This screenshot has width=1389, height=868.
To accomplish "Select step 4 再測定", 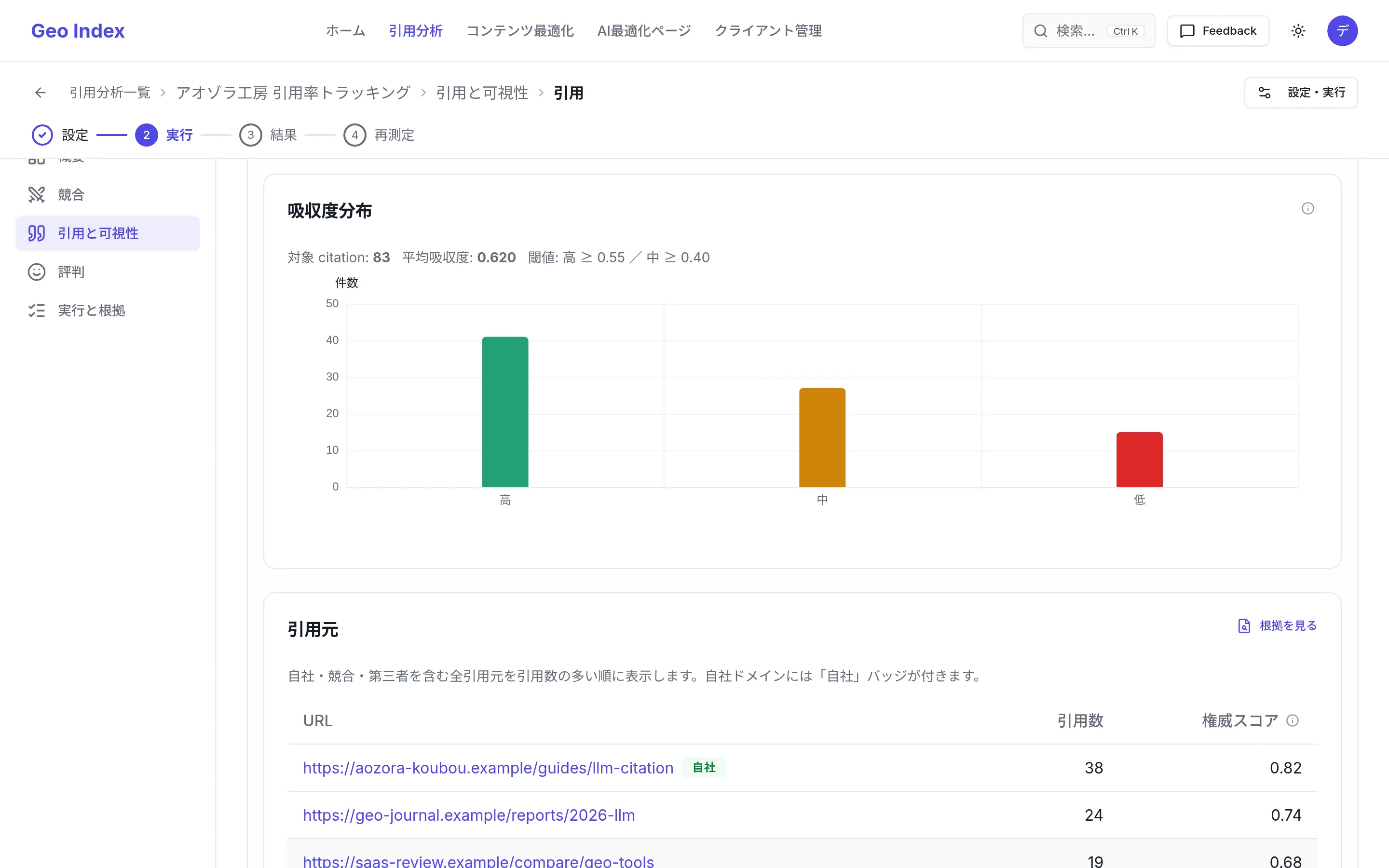I will pyautogui.click(x=379, y=135).
